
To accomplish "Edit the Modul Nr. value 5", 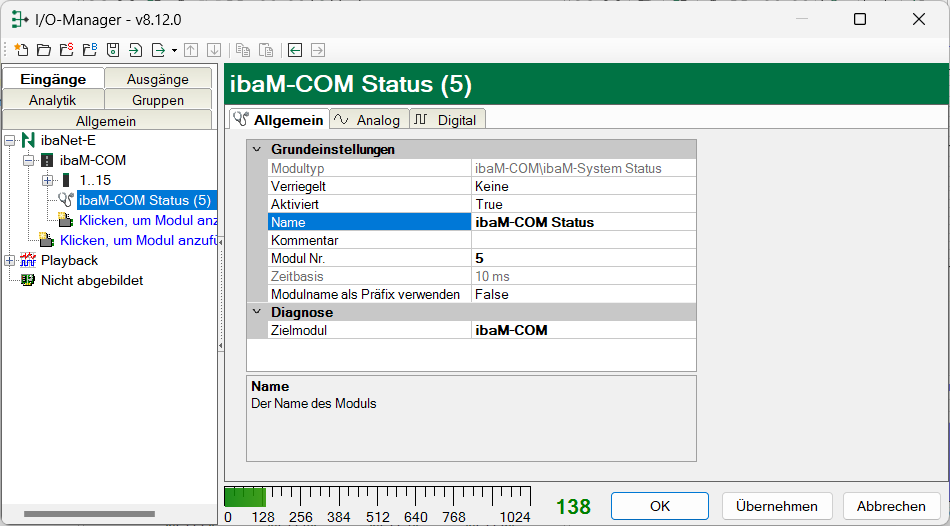I will tap(583, 258).
